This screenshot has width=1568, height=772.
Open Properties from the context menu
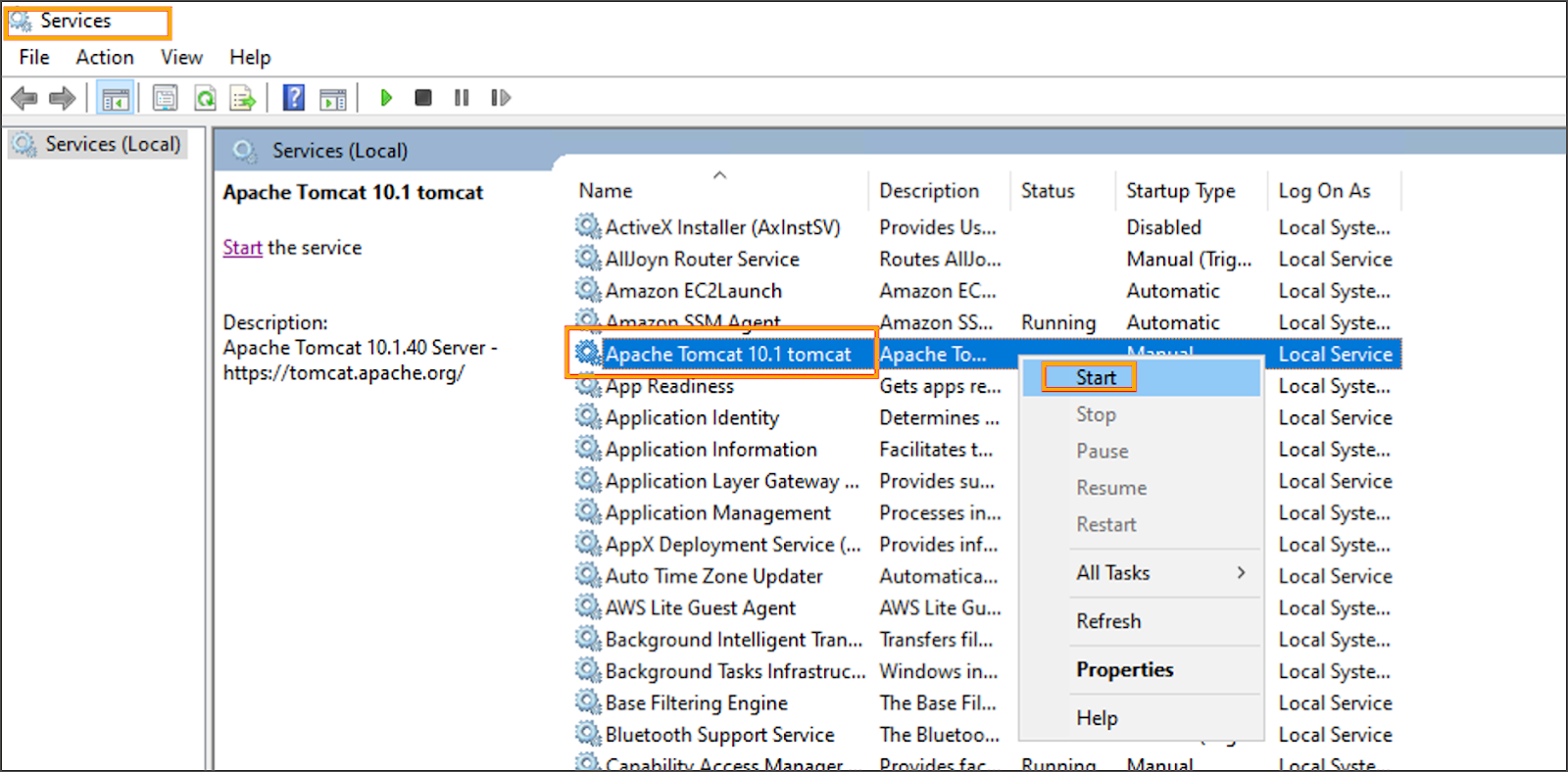point(1141,670)
